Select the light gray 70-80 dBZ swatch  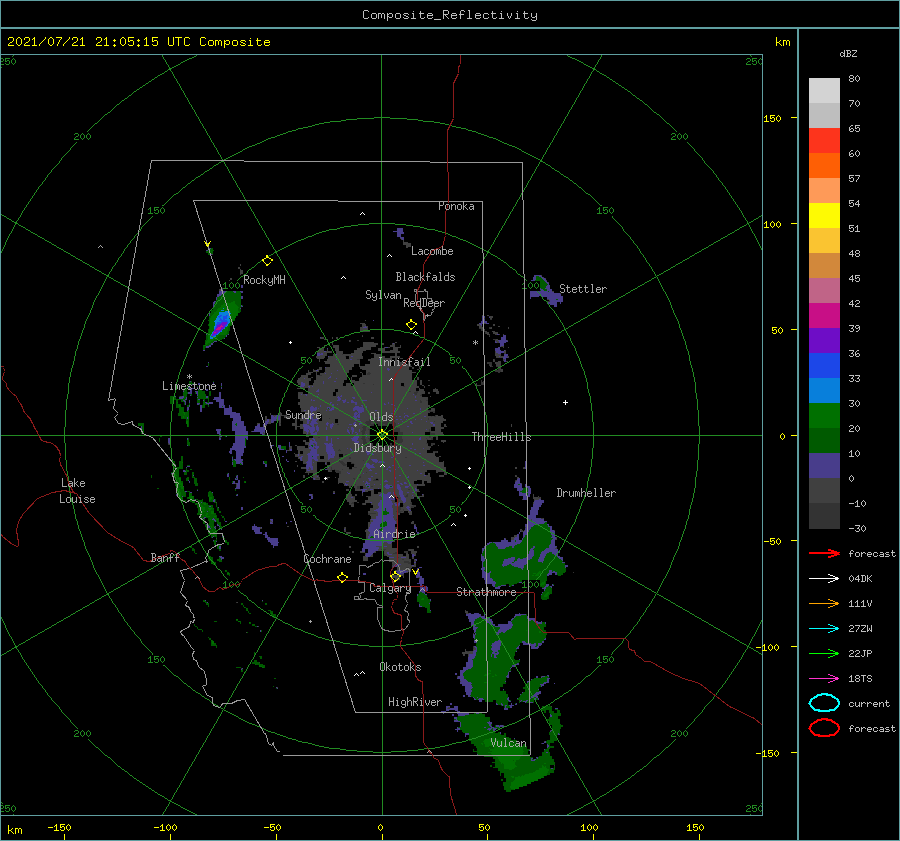824,91
